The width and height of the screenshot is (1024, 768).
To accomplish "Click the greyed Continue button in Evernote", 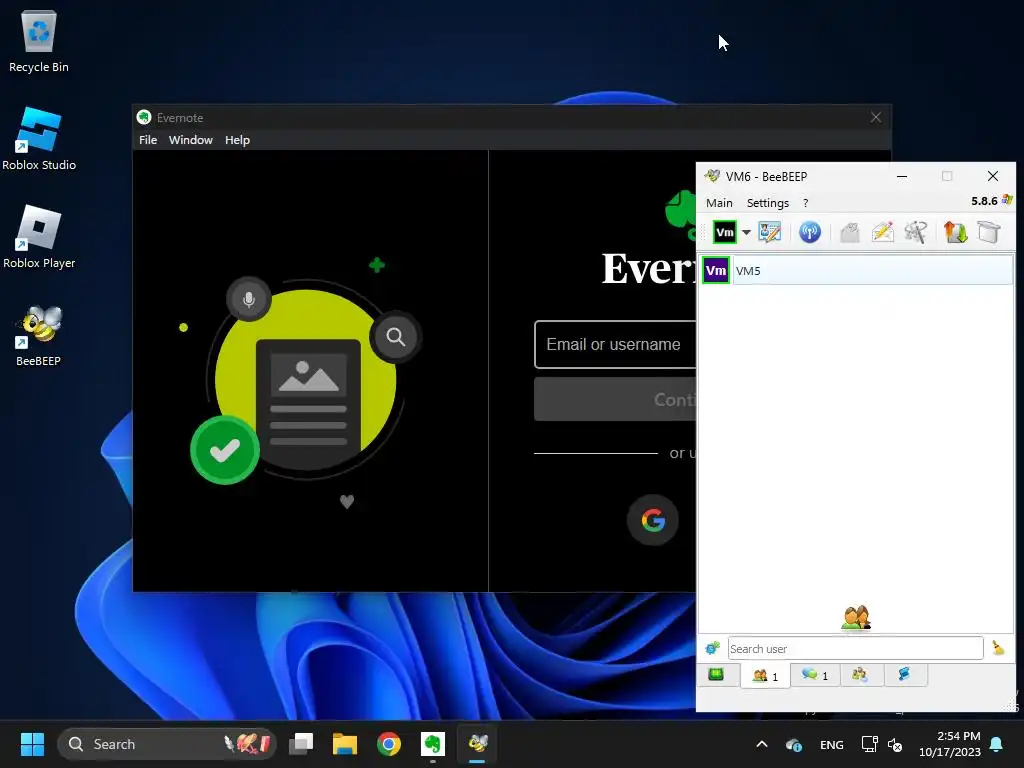I will 615,399.
